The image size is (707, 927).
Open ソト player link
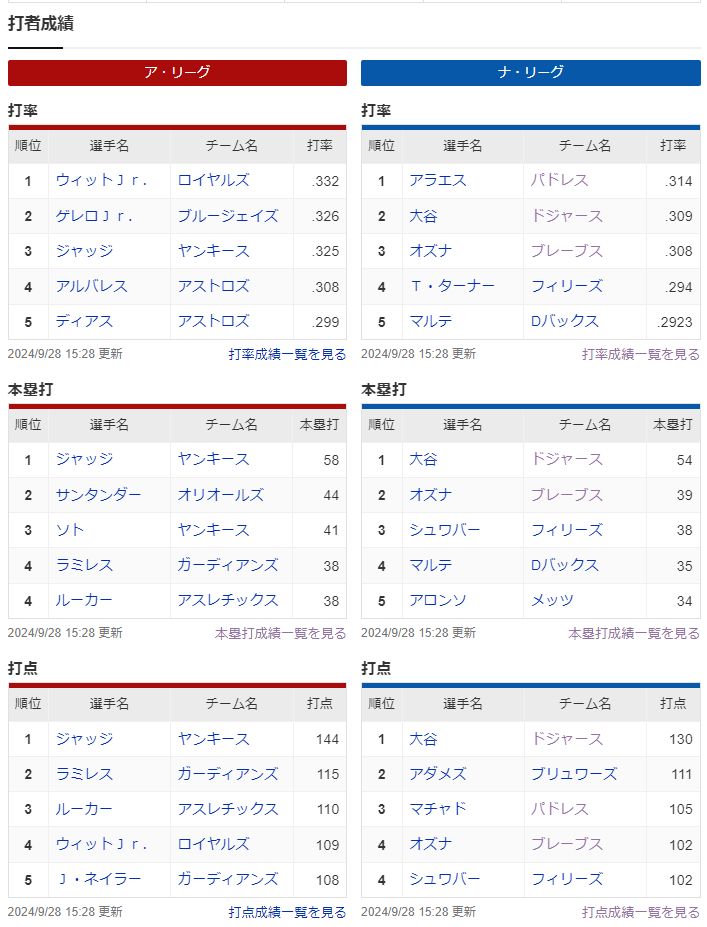(x=70, y=530)
